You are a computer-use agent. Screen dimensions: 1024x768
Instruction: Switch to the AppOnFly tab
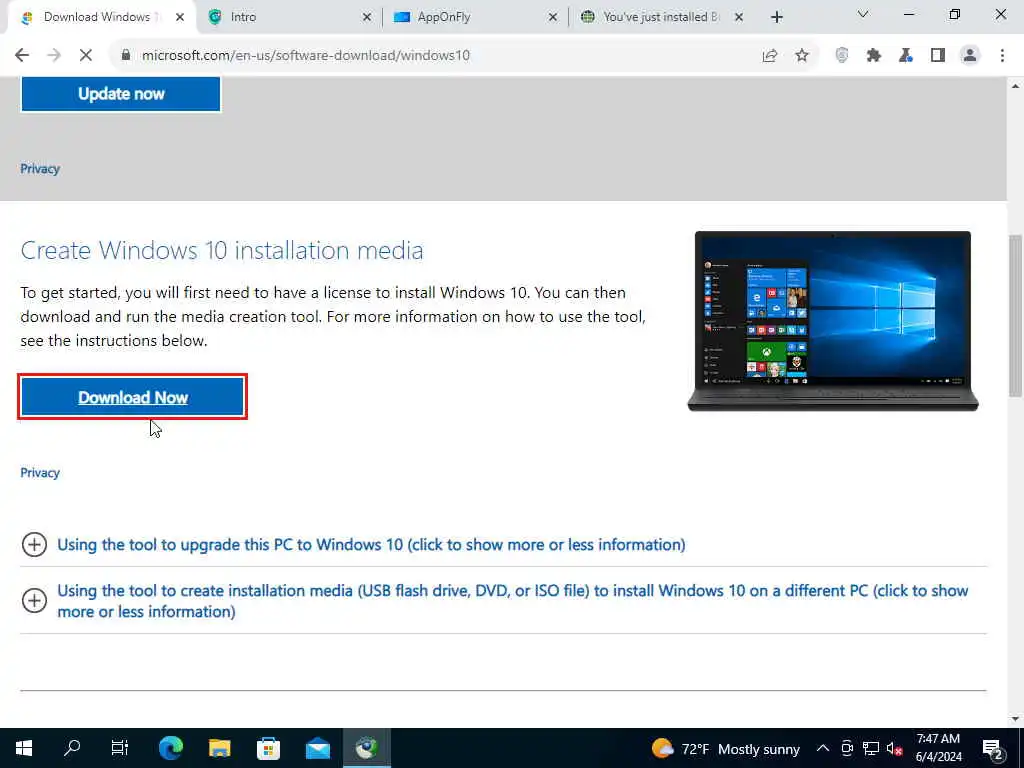click(x=473, y=18)
